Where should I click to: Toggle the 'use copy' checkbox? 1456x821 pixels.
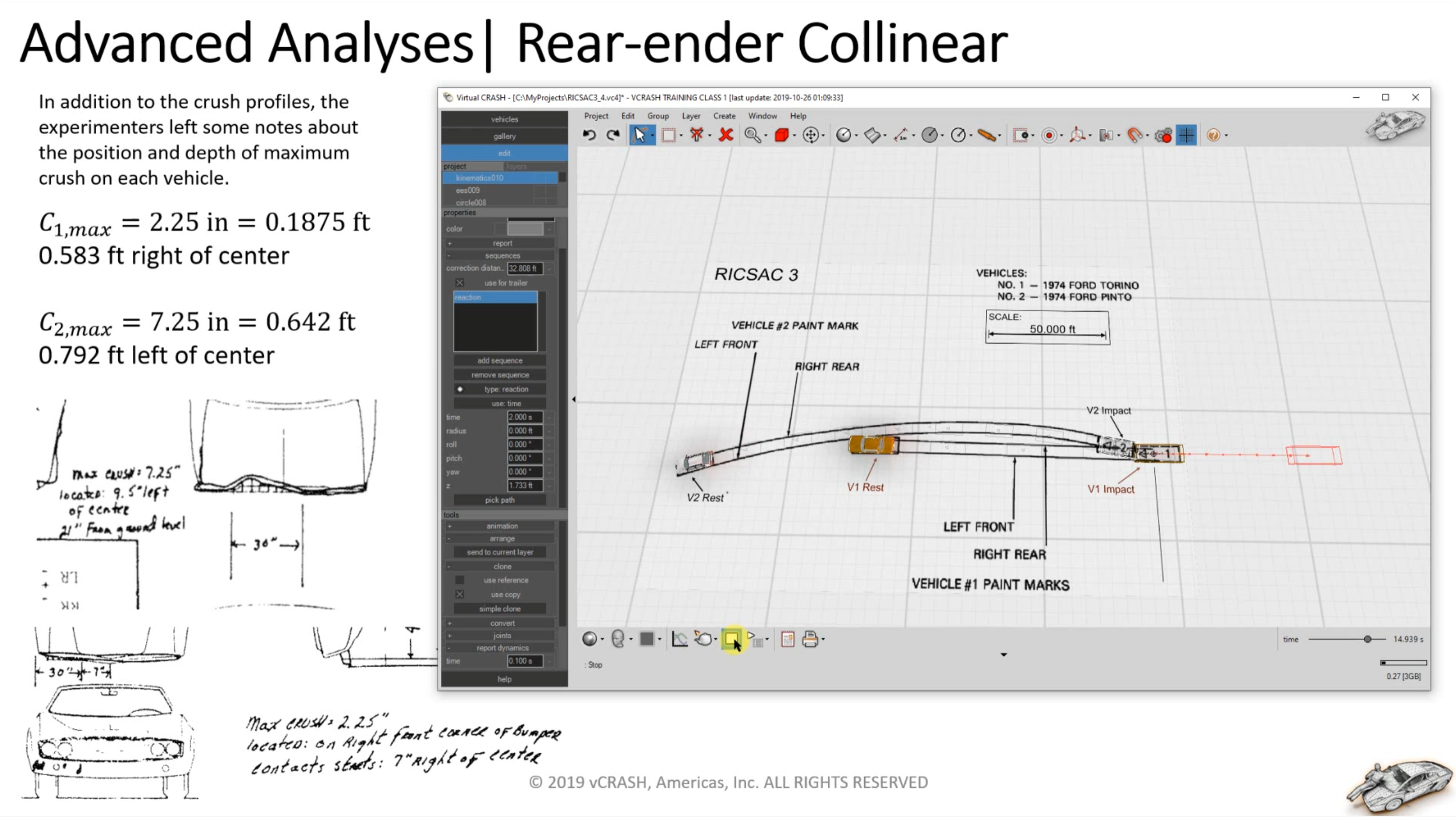[x=460, y=595]
